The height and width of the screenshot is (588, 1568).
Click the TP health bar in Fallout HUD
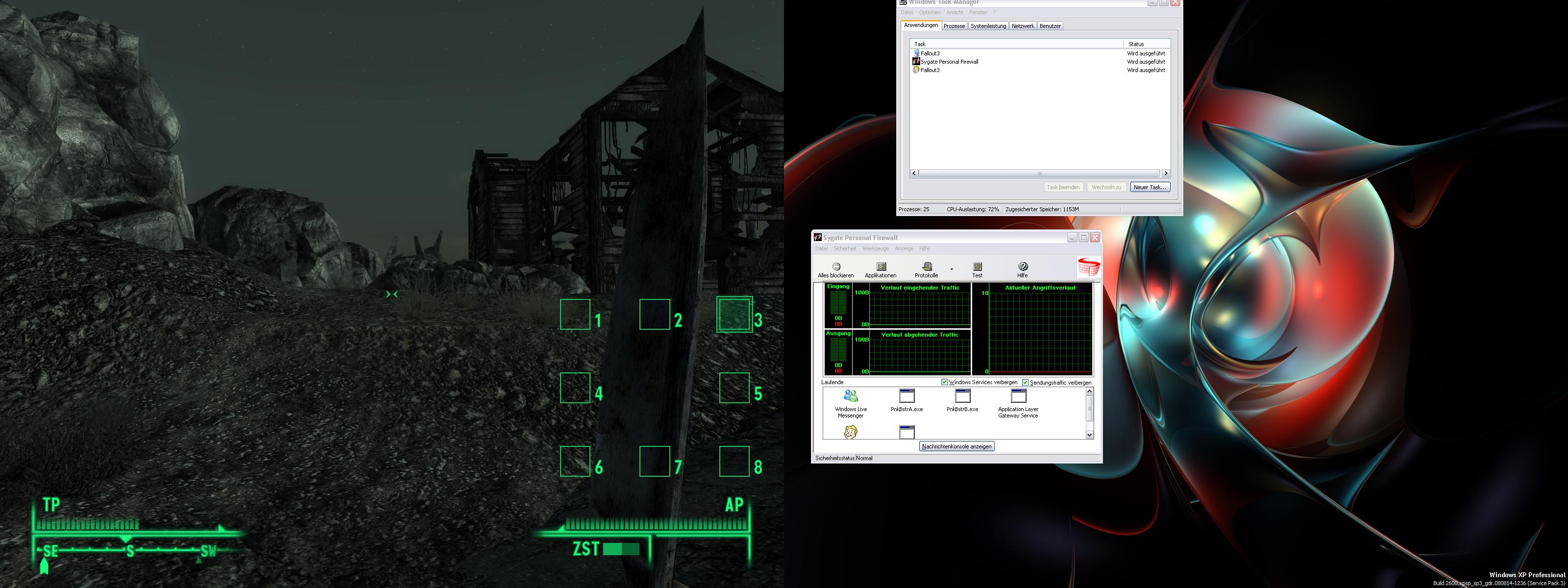[88, 524]
